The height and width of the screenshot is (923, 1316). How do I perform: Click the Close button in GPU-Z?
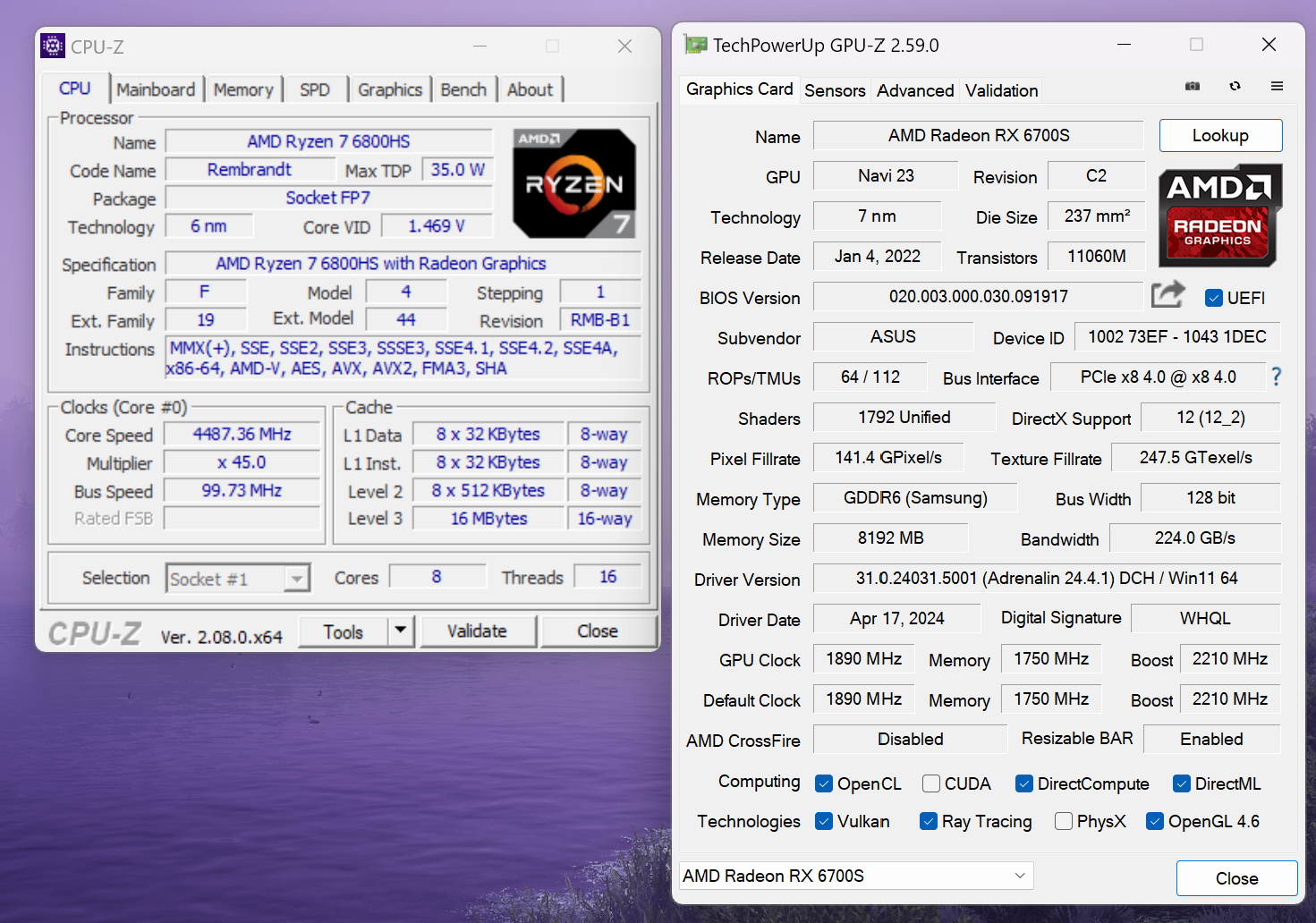(1236, 878)
